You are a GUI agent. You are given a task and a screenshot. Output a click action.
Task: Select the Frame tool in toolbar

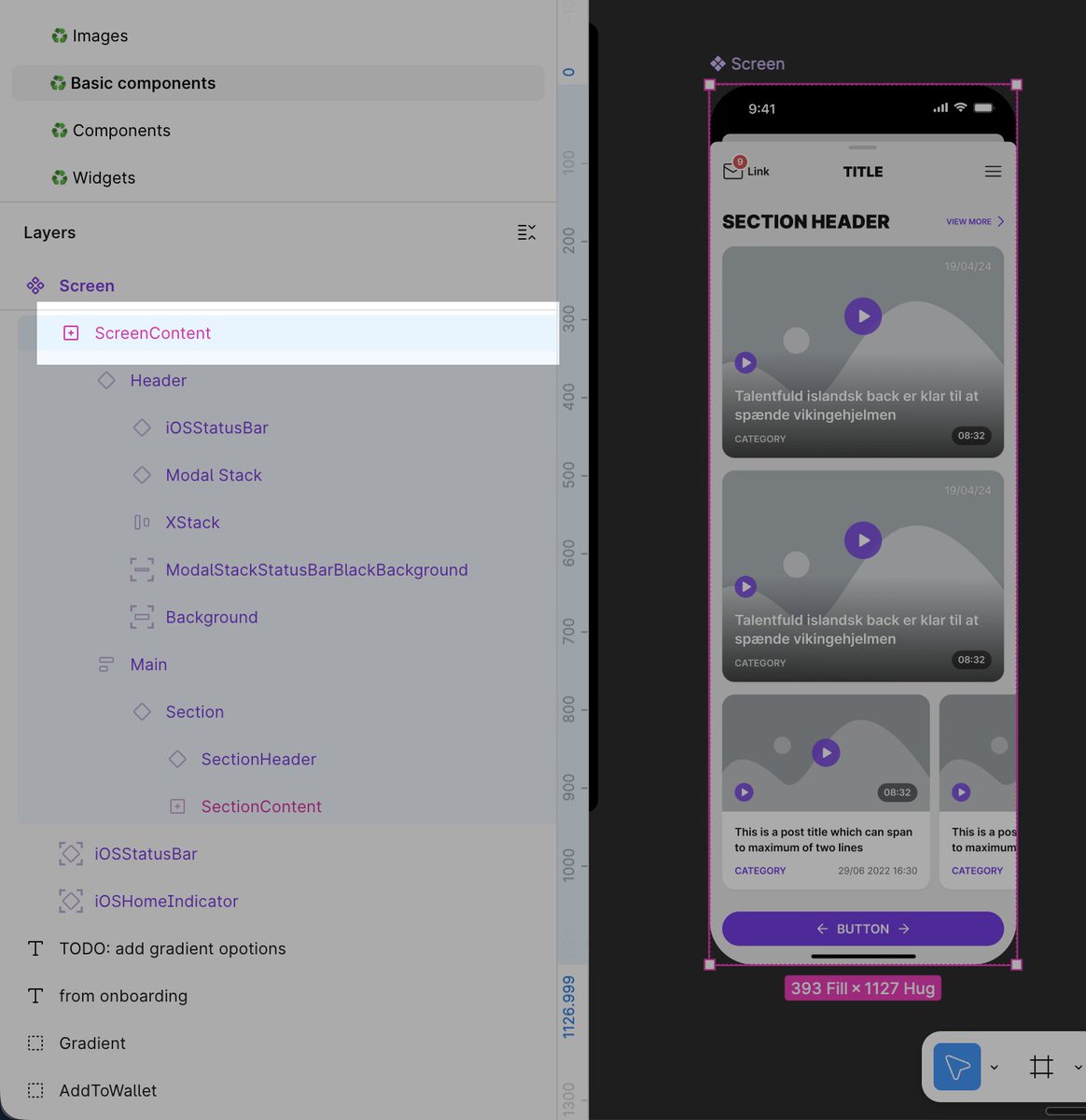(x=1041, y=1067)
